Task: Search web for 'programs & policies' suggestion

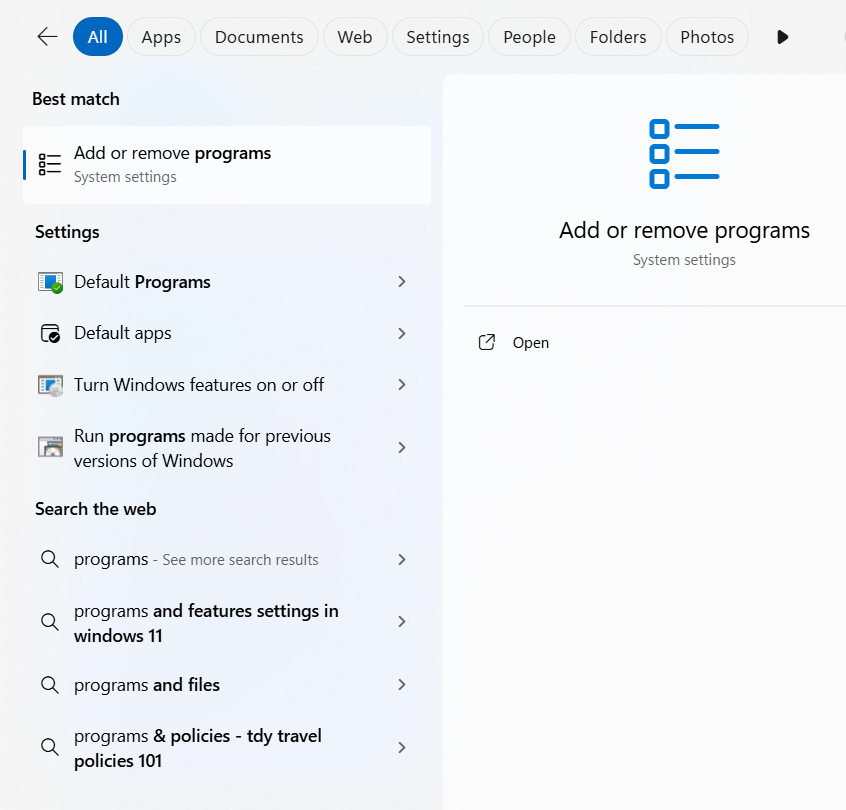Action: (x=198, y=748)
